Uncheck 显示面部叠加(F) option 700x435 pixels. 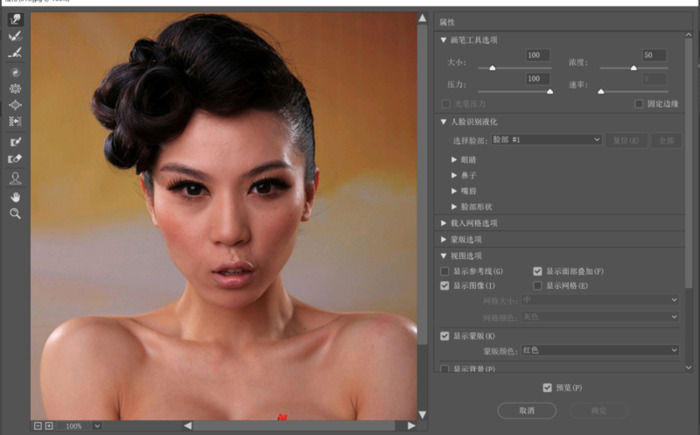coord(538,271)
